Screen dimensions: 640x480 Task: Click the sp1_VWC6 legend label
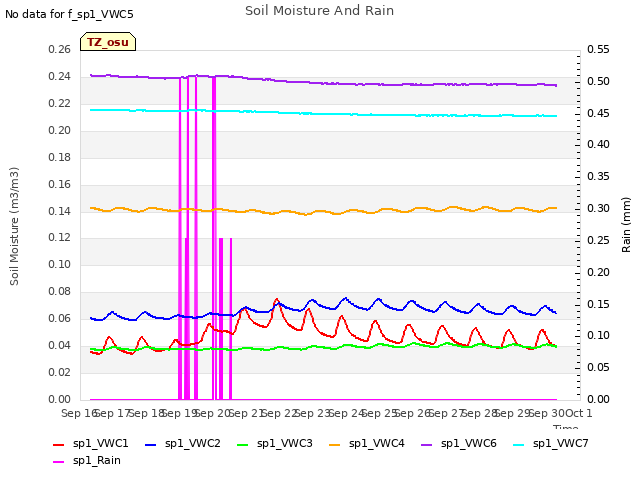click(x=469, y=443)
